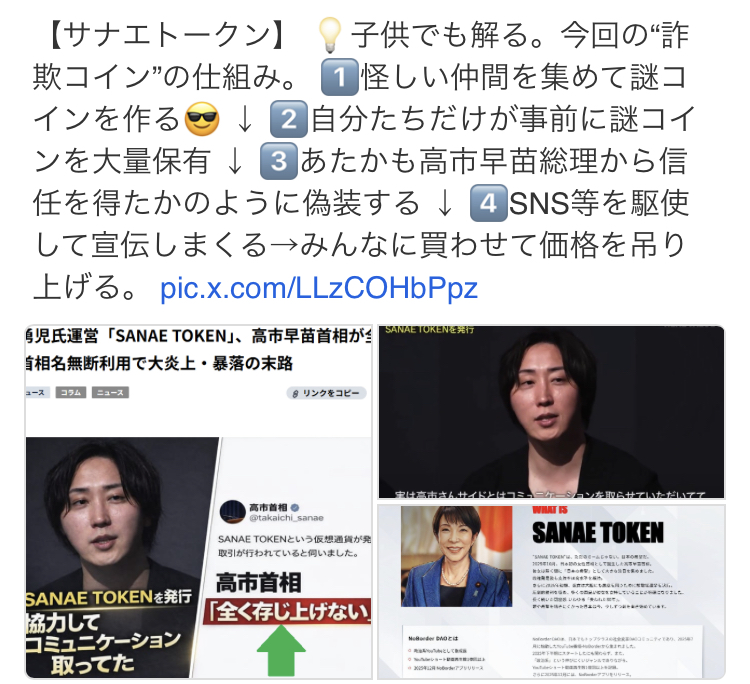Open the WHAT IS SANAE TOKEN image
This screenshot has height=684, width=750.
click(x=551, y=592)
